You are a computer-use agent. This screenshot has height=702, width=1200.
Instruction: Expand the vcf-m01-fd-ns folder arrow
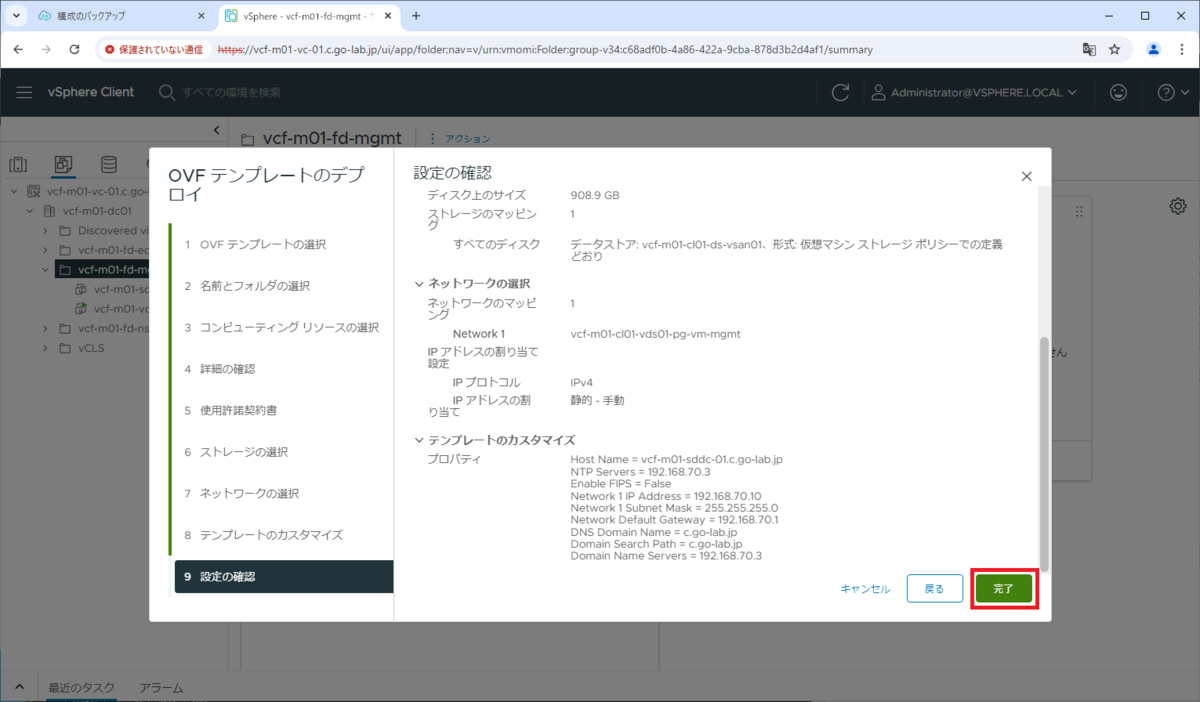click(x=46, y=328)
